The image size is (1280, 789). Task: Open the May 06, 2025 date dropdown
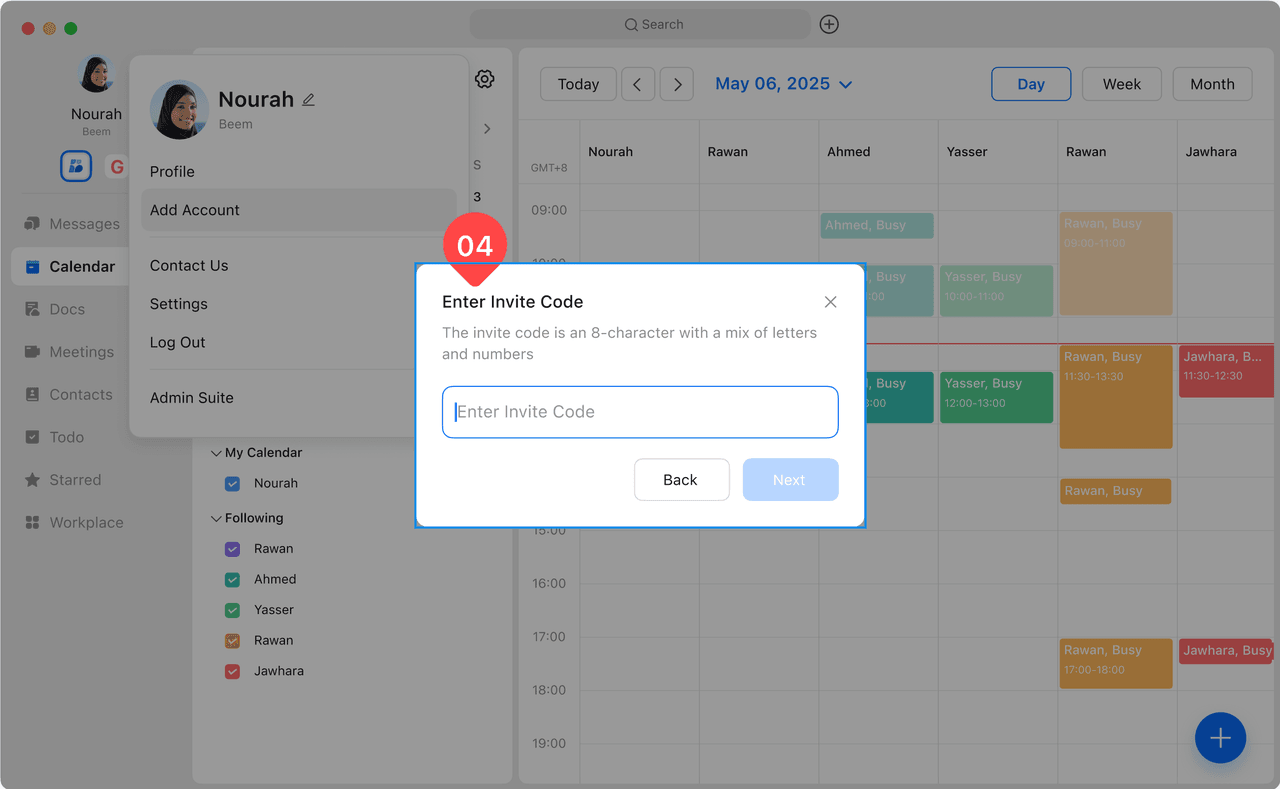[x=783, y=84]
